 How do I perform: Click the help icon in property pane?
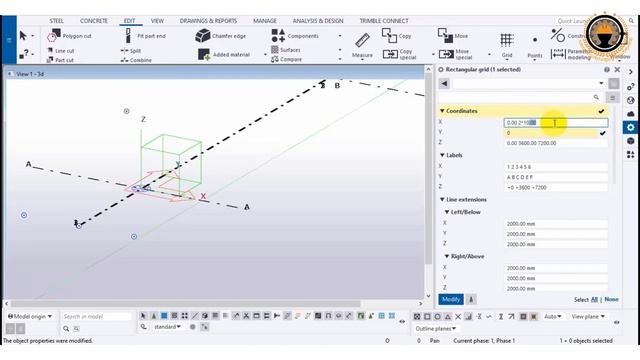pos(607,70)
